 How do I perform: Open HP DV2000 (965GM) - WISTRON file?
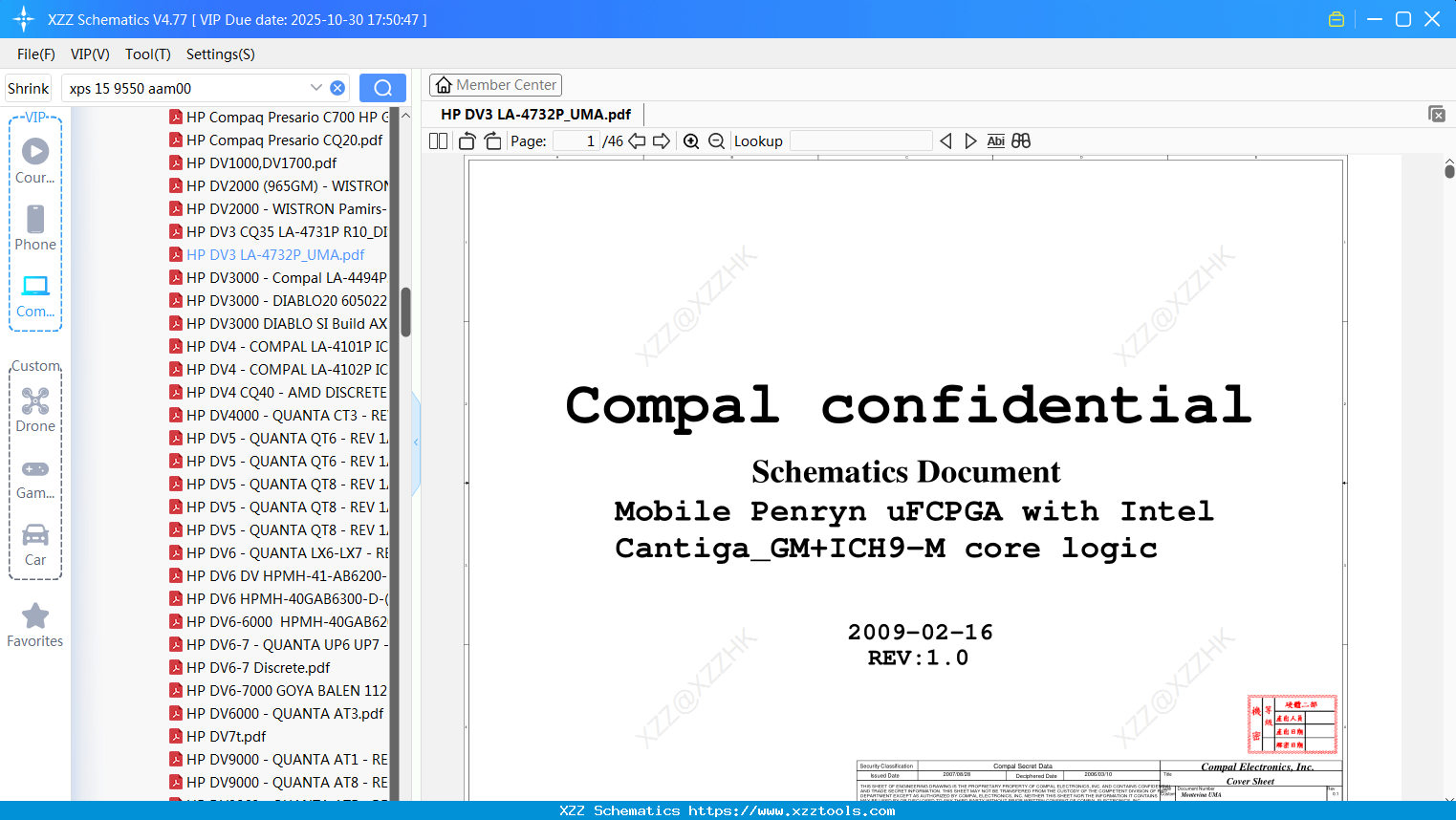coord(279,185)
